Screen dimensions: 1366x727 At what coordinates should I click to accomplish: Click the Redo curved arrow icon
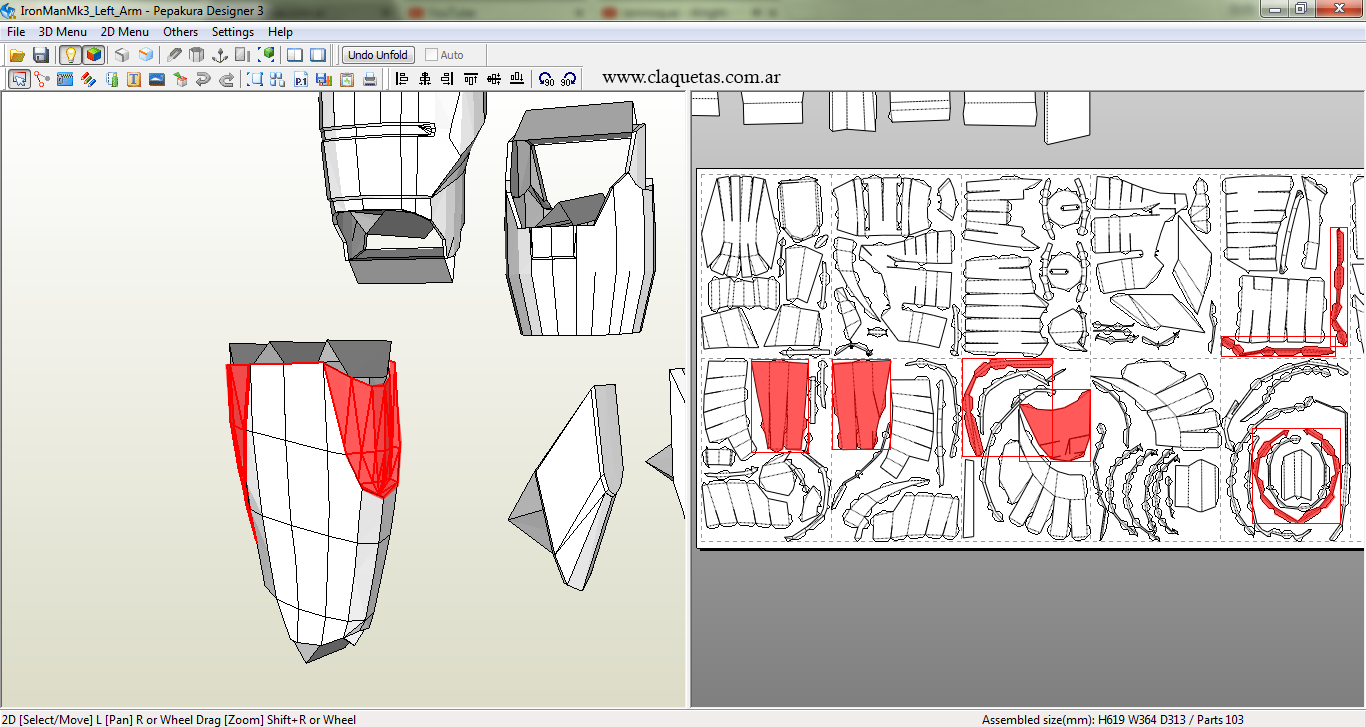point(226,79)
